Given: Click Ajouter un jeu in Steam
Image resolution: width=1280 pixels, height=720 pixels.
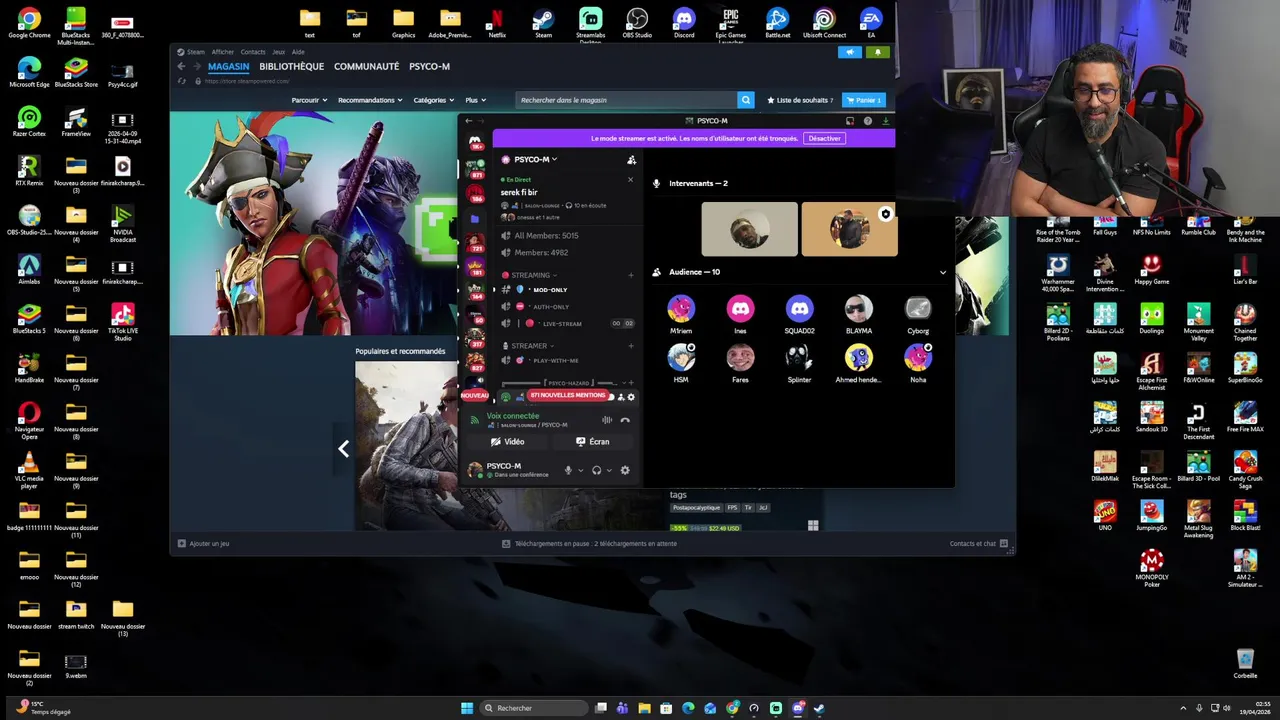Looking at the screenshot, I should click(204, 544).
